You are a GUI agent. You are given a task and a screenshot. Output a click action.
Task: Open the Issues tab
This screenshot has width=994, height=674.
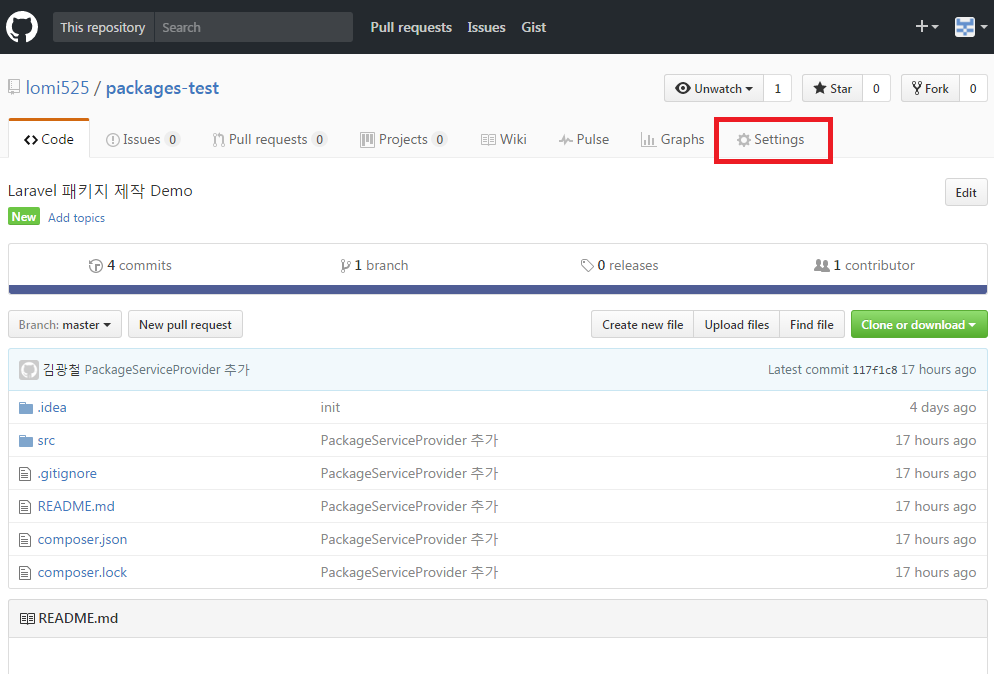(143, 139)
